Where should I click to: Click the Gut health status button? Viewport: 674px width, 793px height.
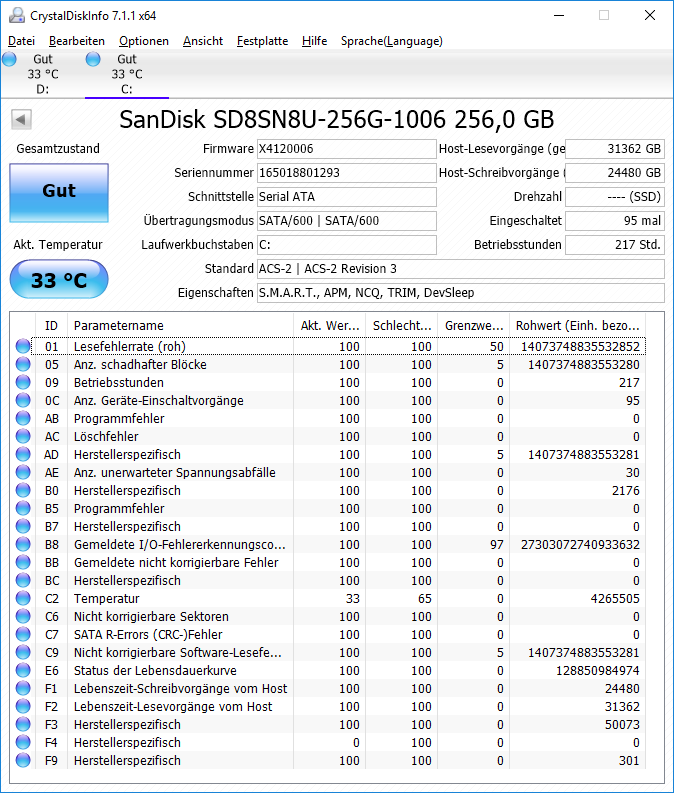click(59, 193)
